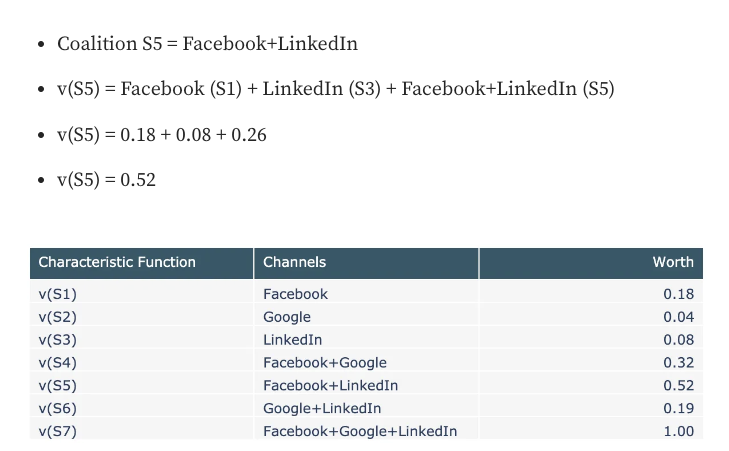Select the v(S1) cell in the table
This screenshot has height=451, width=729.
pos(58,294)
